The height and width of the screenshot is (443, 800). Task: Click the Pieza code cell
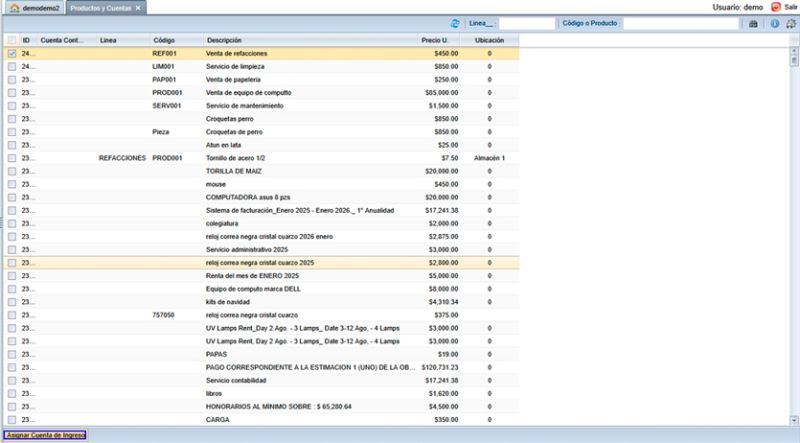coord(160,132)
